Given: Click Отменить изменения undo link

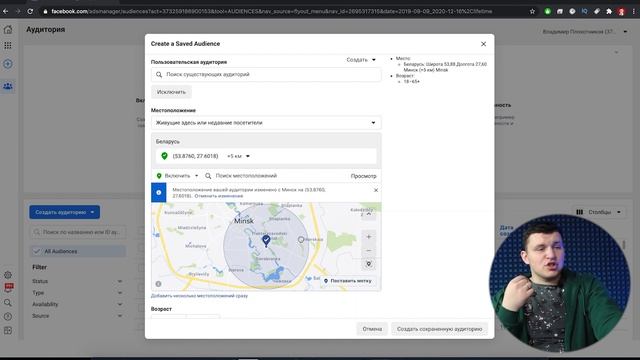Looking at the screenshot, I should [219, 196].
